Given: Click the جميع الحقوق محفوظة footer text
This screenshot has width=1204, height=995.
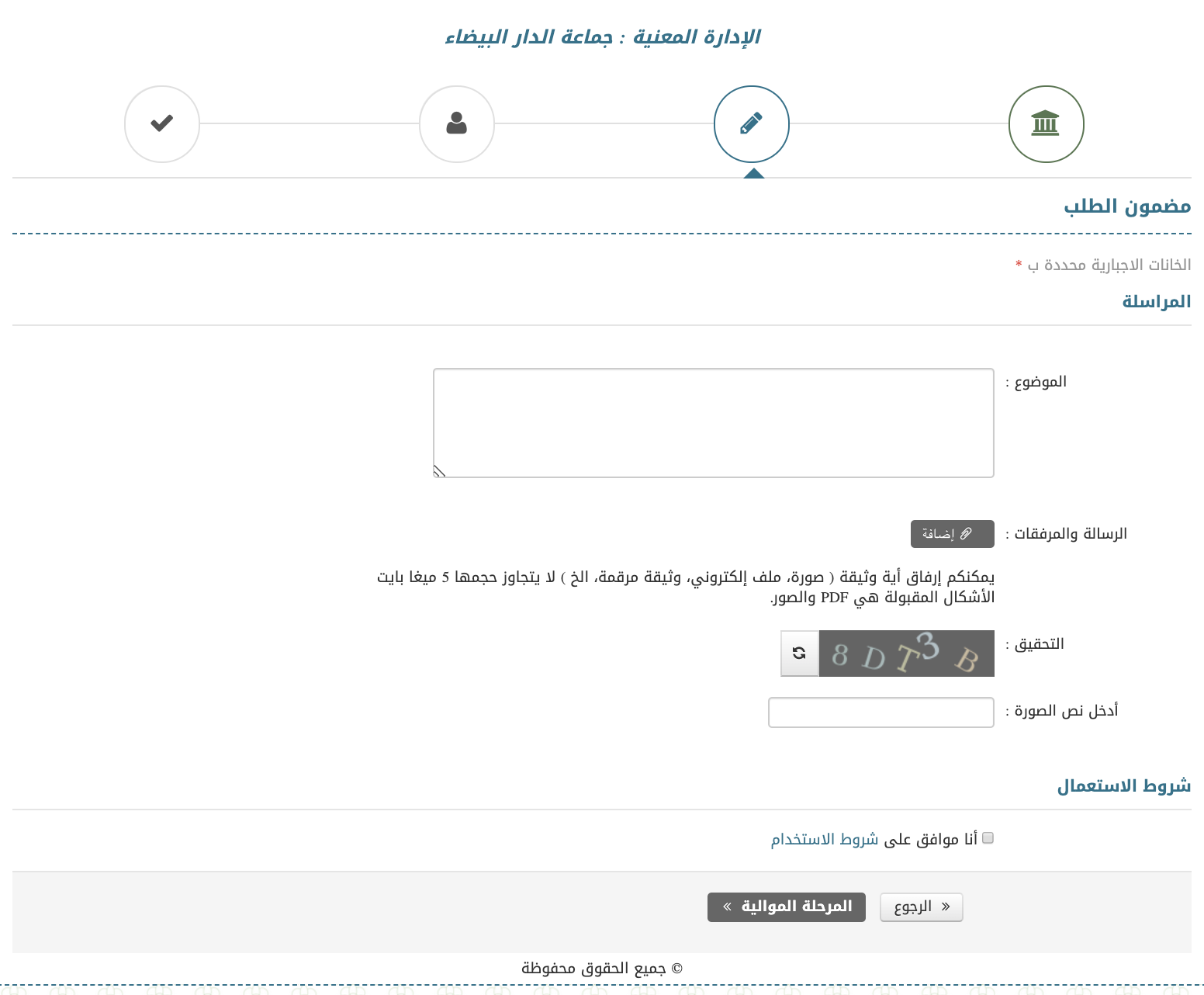Looking at the screenshot, I should (x=602, y=969).
